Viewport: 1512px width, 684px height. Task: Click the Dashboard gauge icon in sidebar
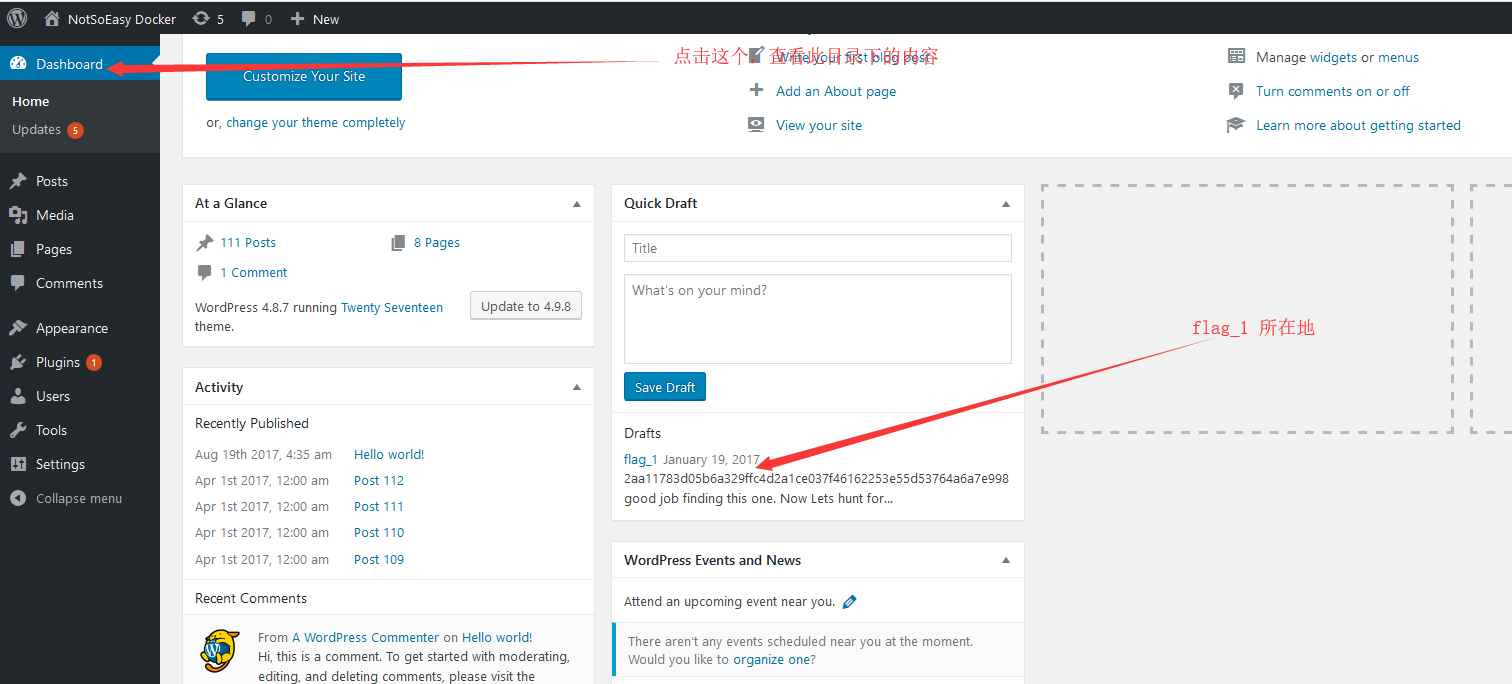click(x=18, y=63)
